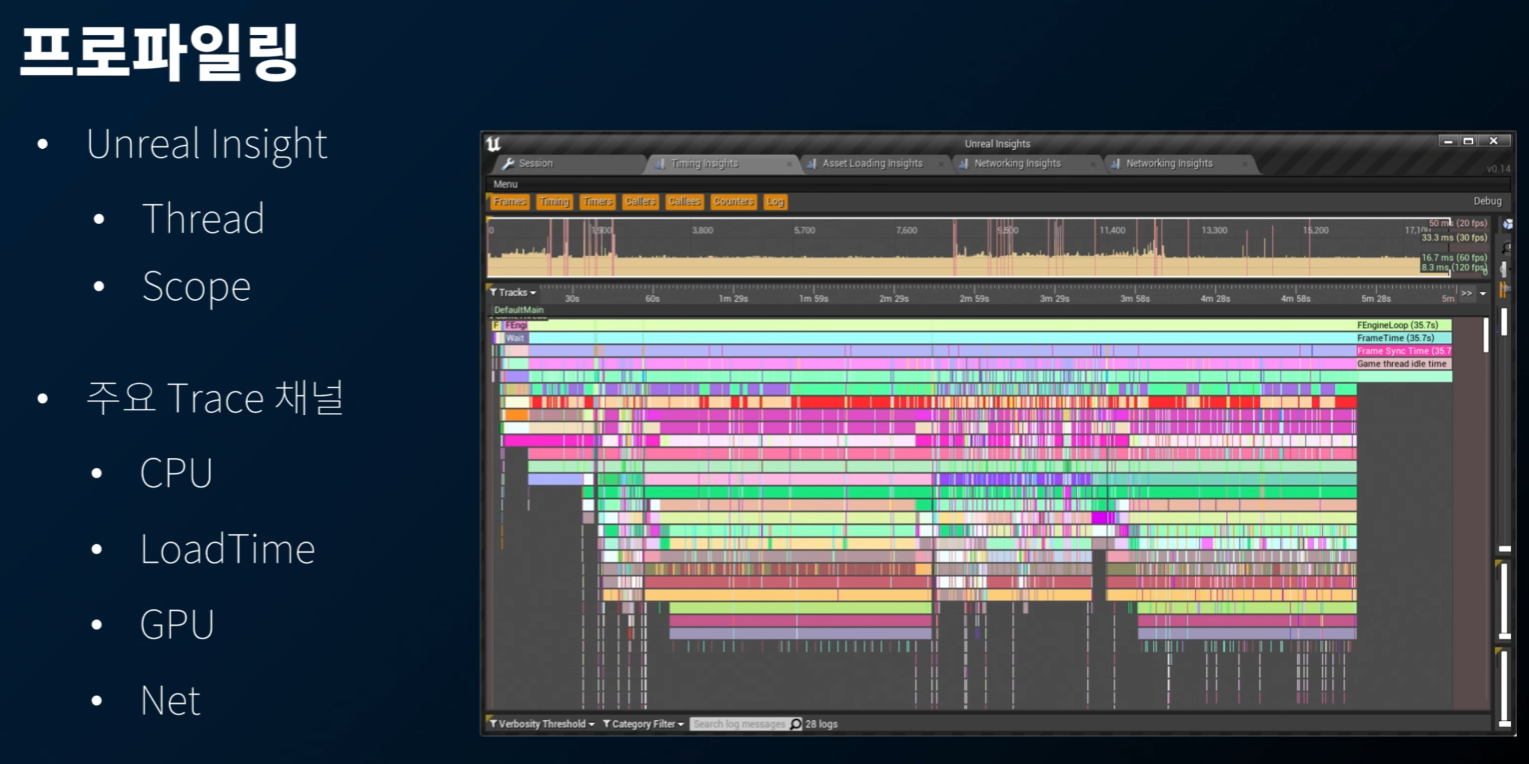This screenshot has height=764, width=1529.
Task: Click the chart icon on Timing Insights tab
Action: click(660, 164)
